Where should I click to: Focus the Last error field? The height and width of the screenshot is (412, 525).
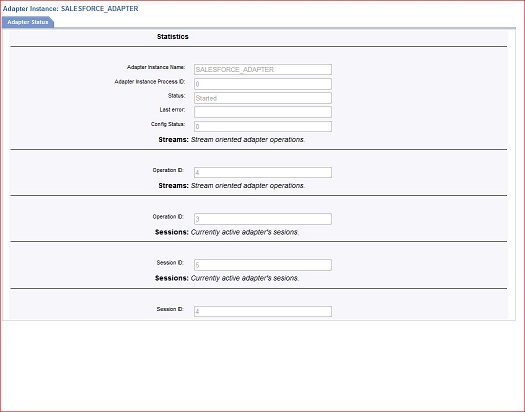click(x=263, y=112)
